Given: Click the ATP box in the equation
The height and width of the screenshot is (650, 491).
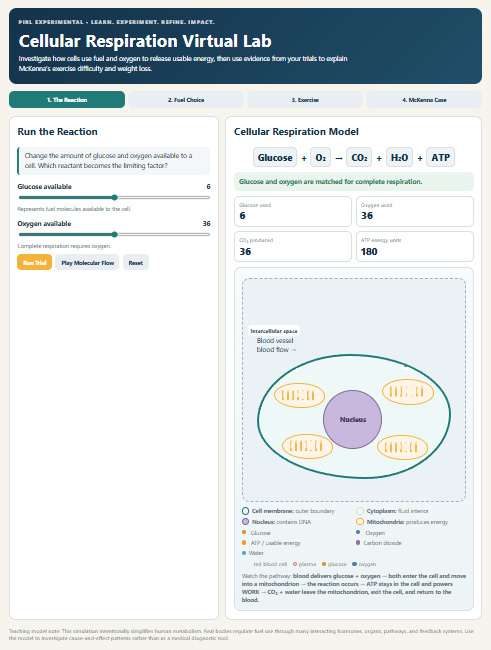Looking at the screenshot, I should pyautogui.click(x=440, y=158).
